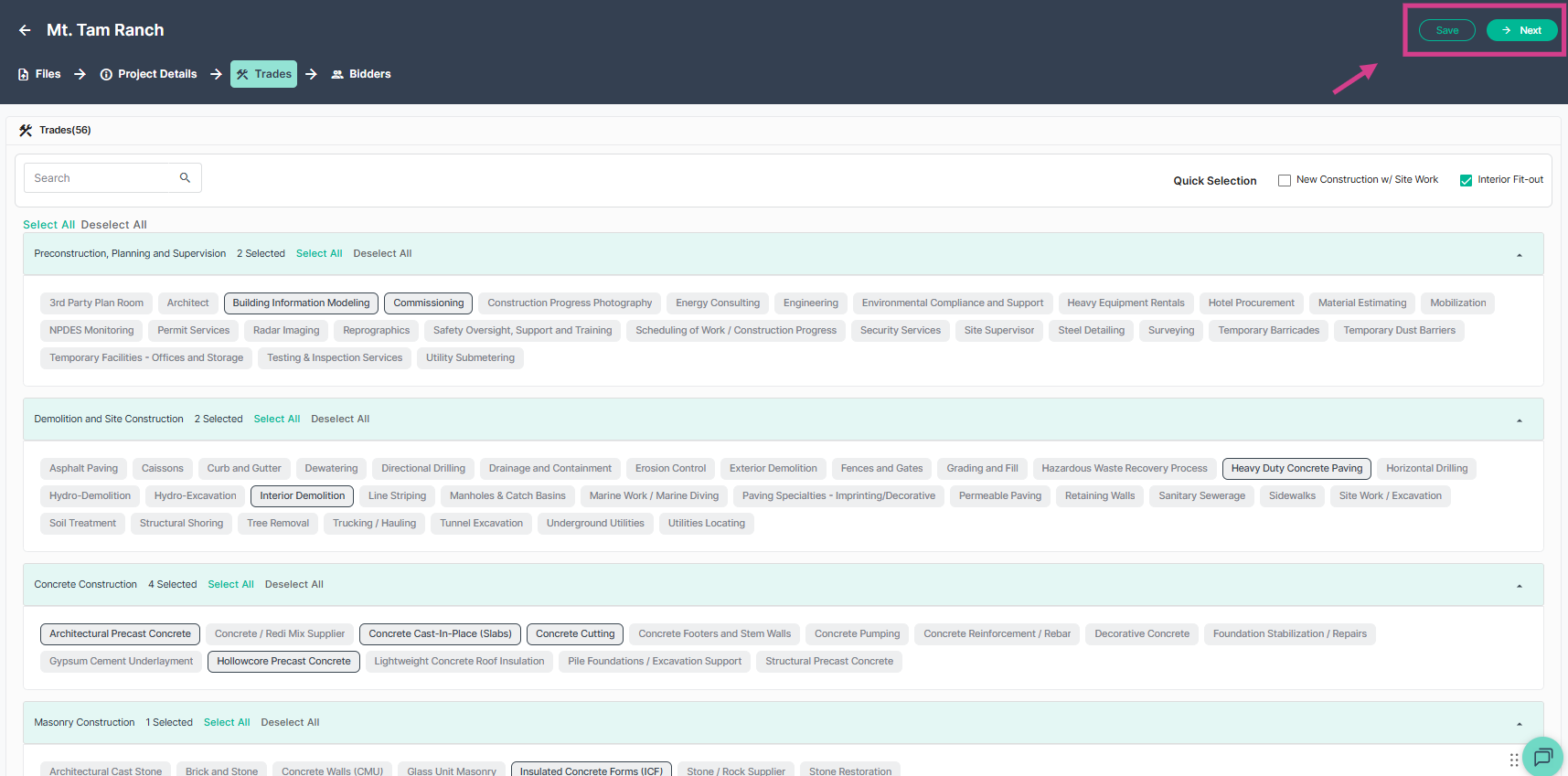Click the search magnifier icon

pyautogui.click(x=185, y=177)
